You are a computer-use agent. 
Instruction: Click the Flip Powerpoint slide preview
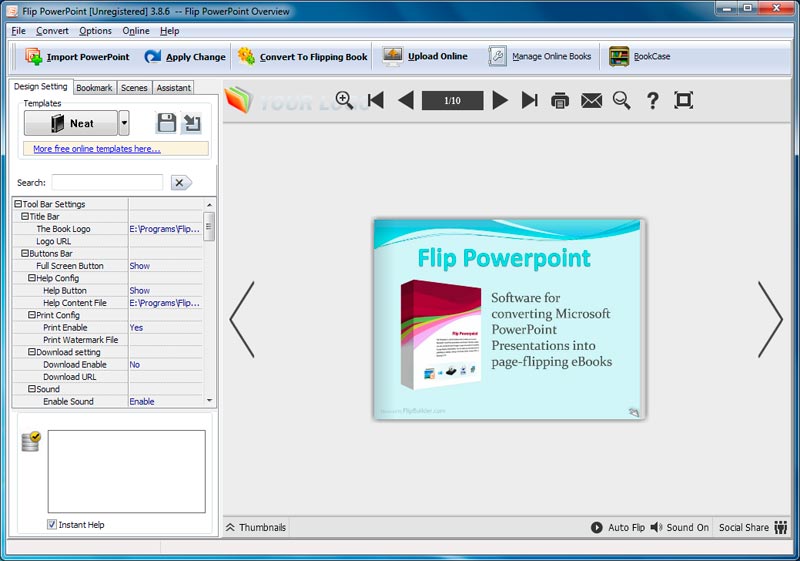[x=508, y=320]
